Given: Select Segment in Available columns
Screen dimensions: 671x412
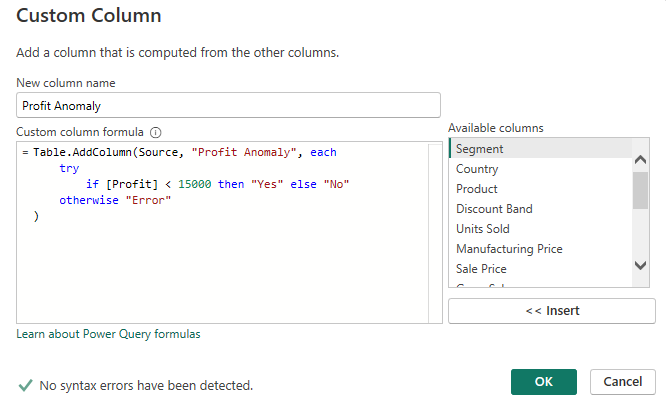Looking at the screenshot, I should (540, 148).
